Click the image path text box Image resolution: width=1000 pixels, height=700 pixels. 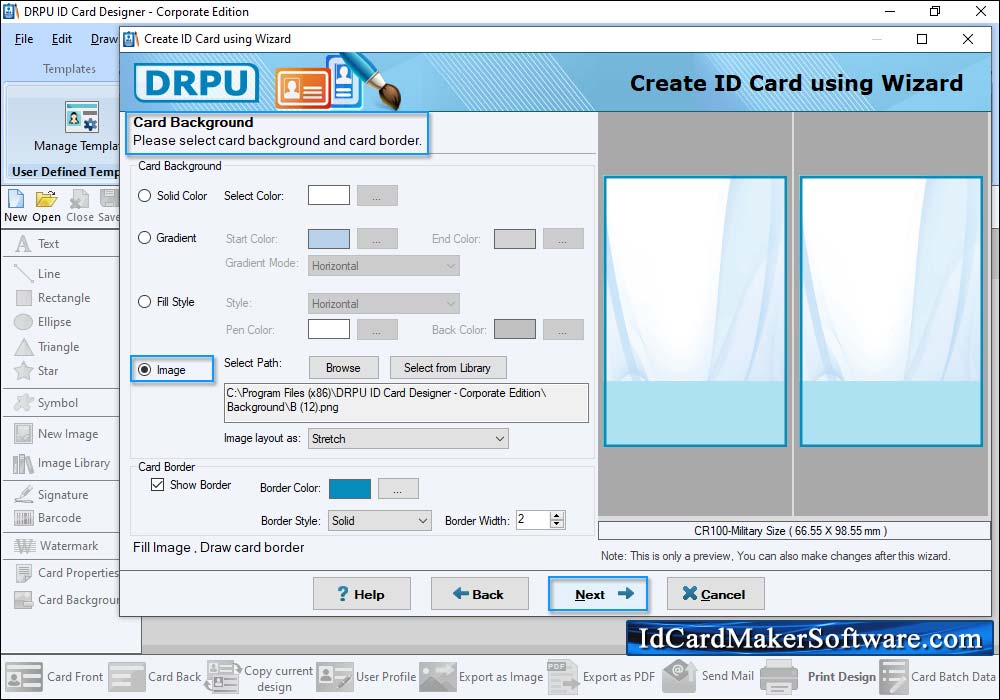click(x=406, y=403)
